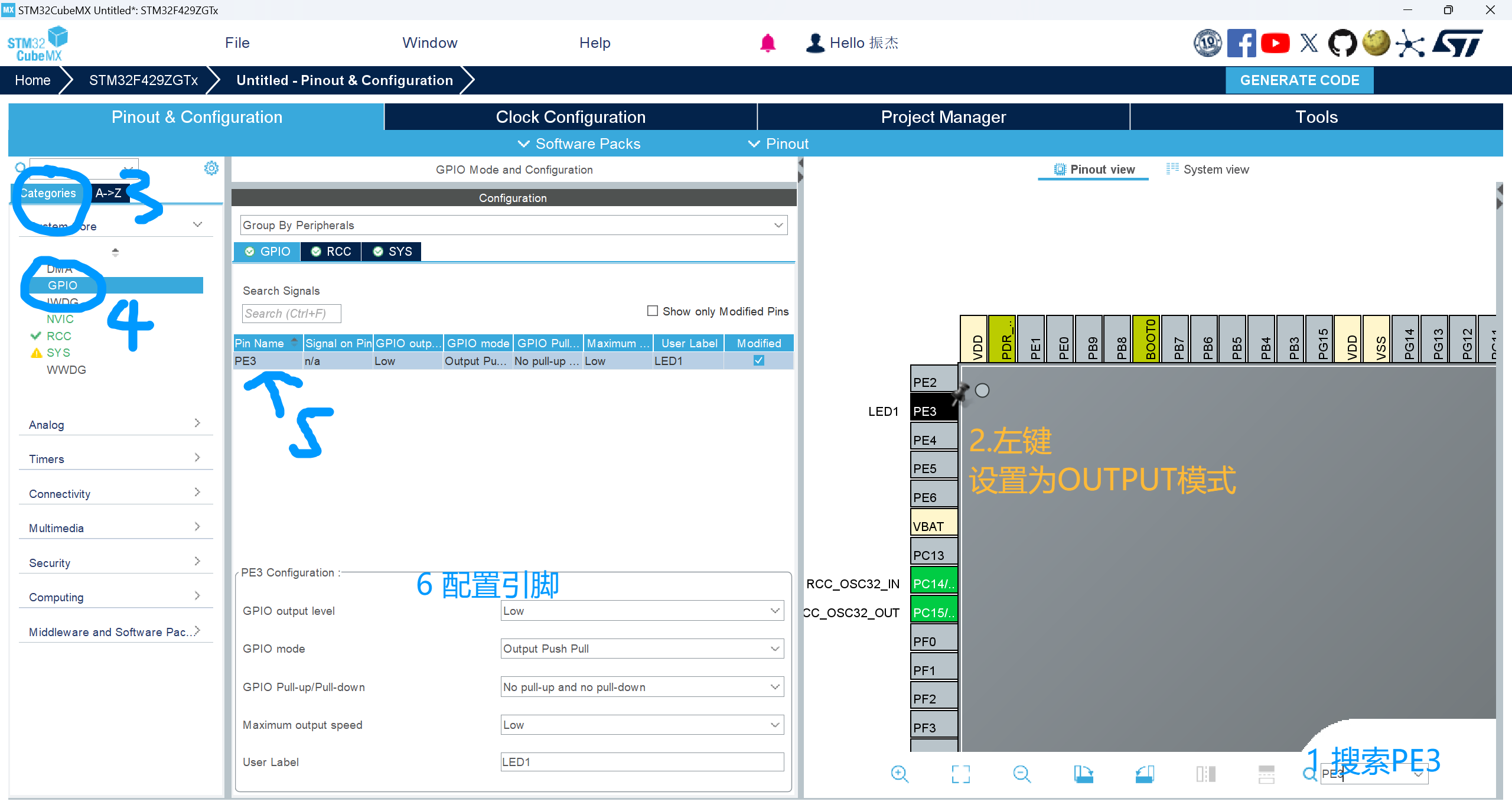1512x808 pixels.
Task: Expand the Security category
Action: (116, 563)
